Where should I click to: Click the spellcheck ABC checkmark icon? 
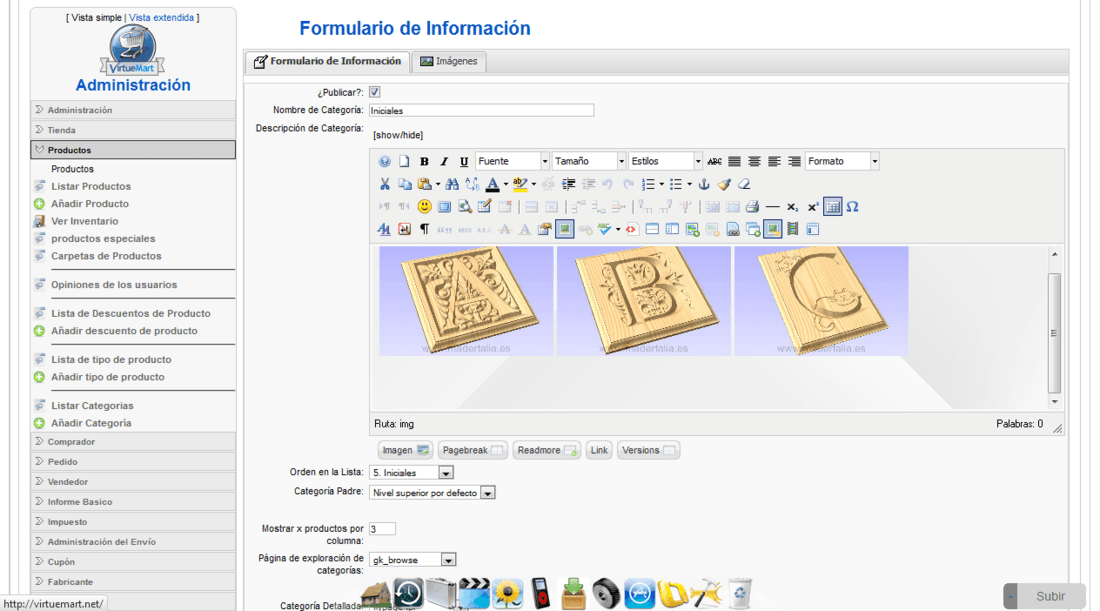point(605,229)
